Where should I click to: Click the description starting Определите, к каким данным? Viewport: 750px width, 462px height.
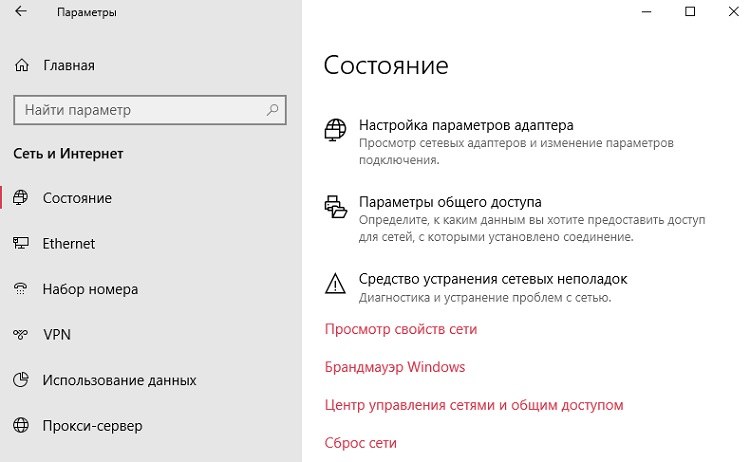[532, 228]
